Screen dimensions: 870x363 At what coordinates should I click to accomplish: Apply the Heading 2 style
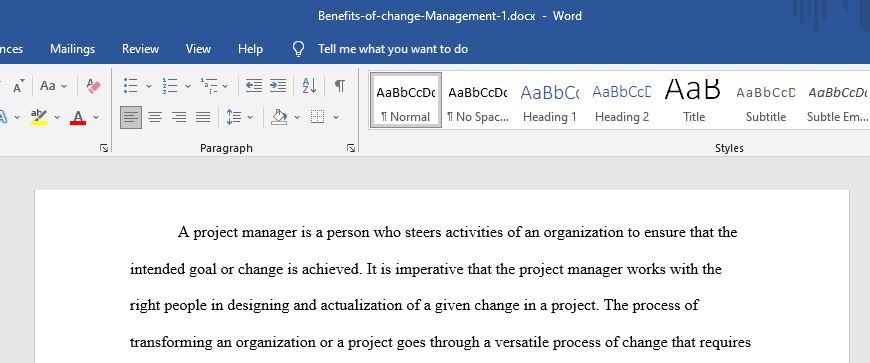(x=622, y=100)
